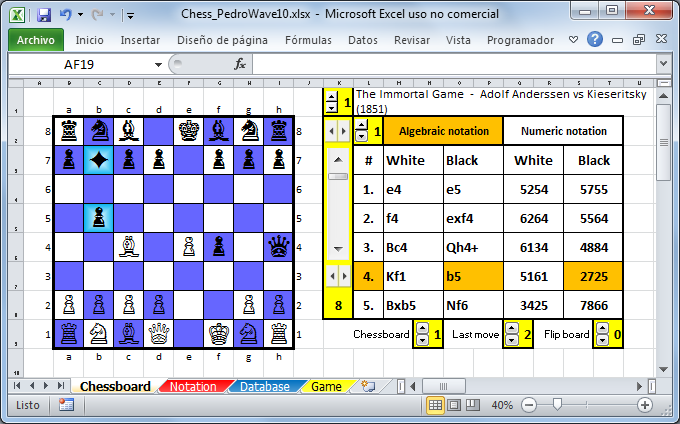Screen dimensions: 680x424
Task: Select the white queen on d1
Action: (159, 334)
